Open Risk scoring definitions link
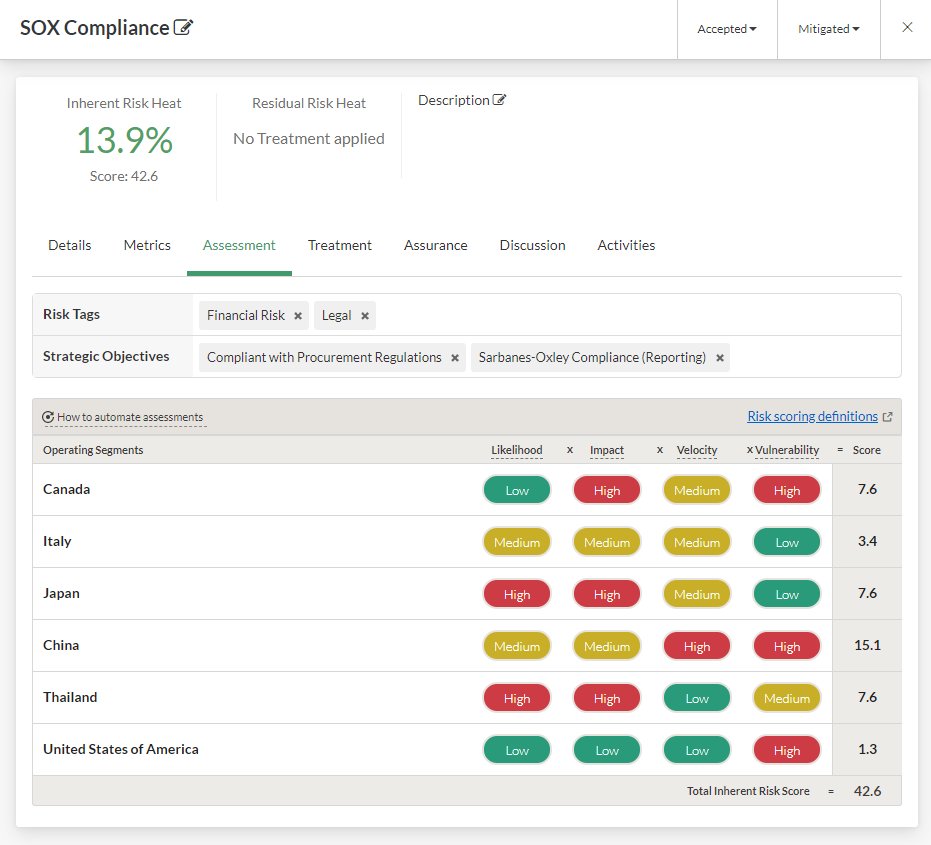Screen dimensions: 931x845 (812, 416)
